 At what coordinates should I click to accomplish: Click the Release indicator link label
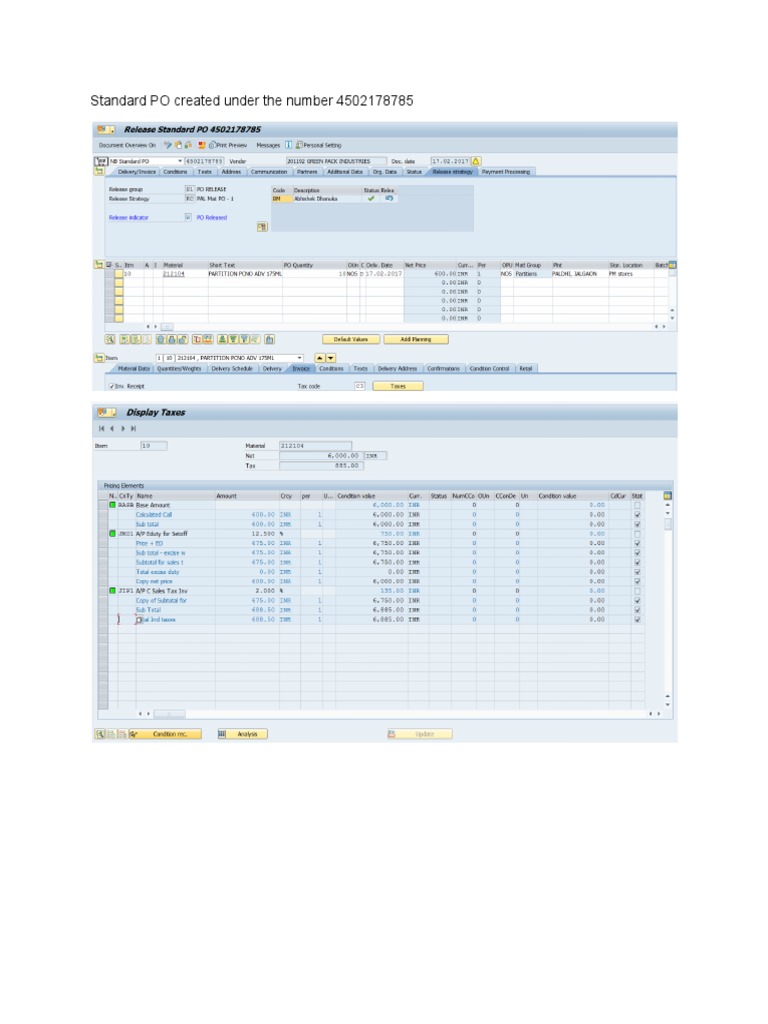click(x=129, y=217)
